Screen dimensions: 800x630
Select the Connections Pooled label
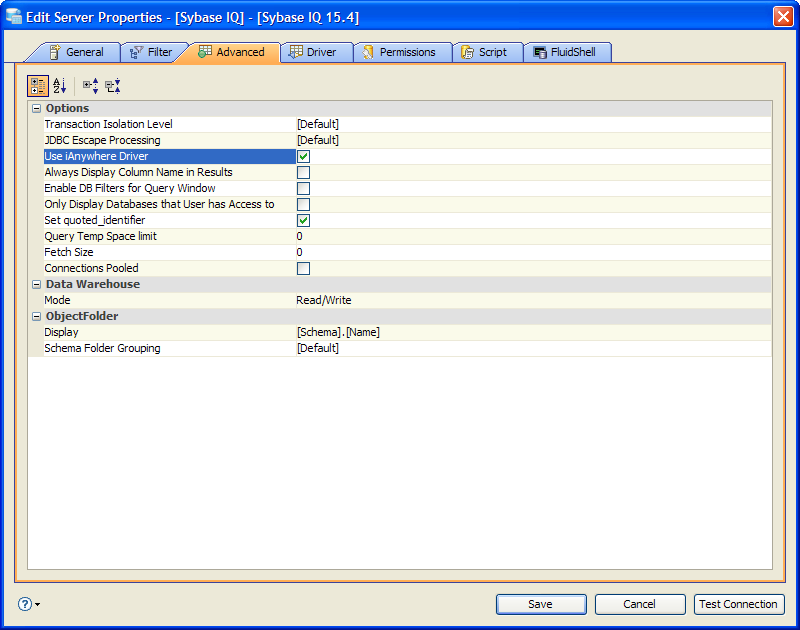[91, 268]
